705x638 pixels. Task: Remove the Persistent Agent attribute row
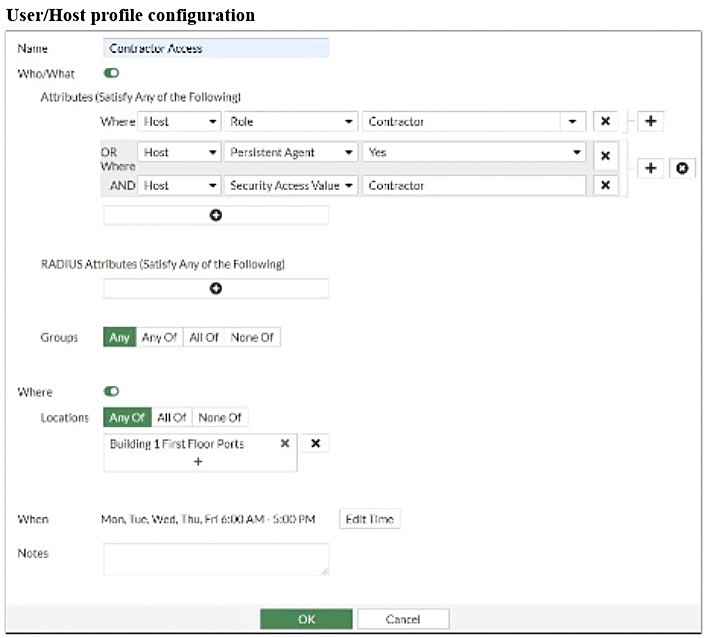[604, 156]
